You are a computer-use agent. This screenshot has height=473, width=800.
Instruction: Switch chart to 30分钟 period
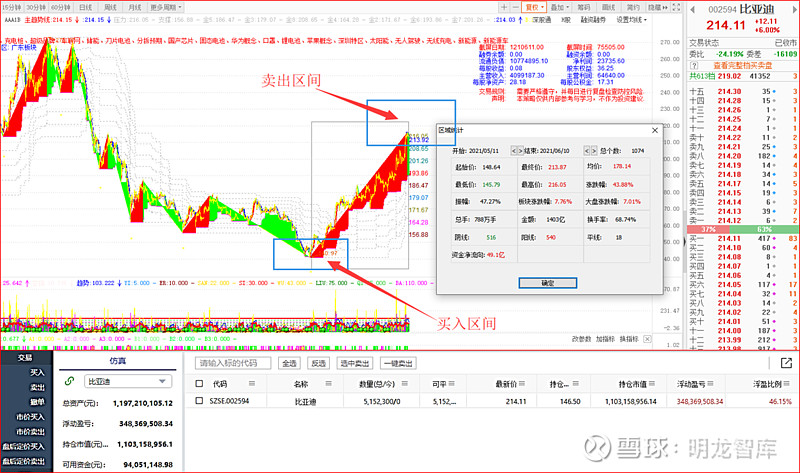click(x=36, y=7)
